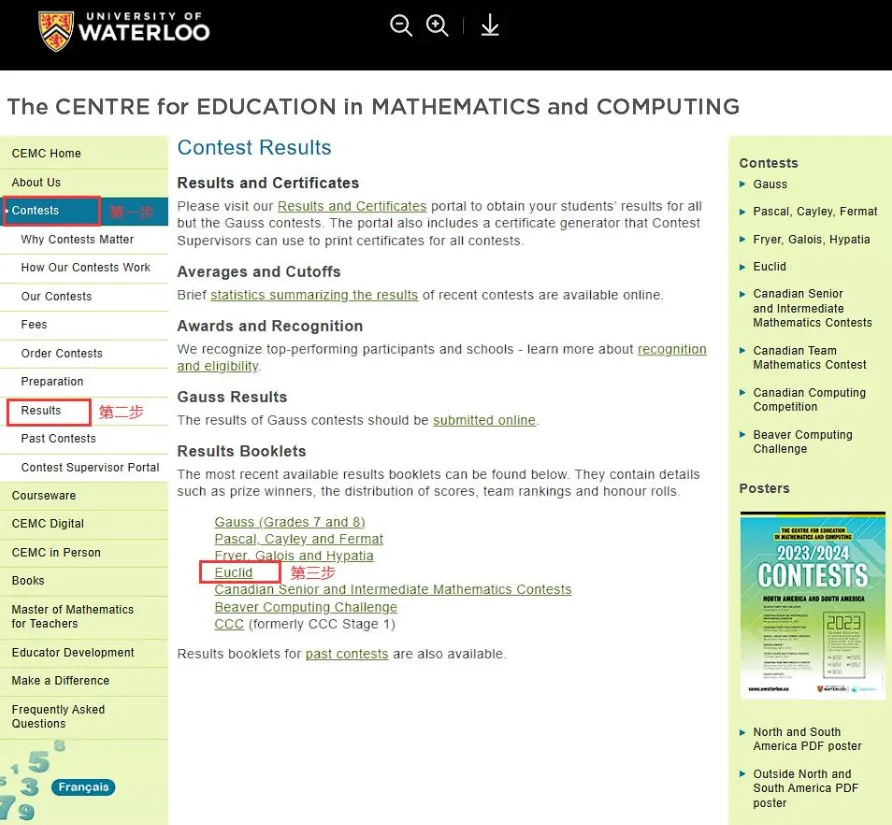Open the About Us menu item
Viewport: 892px width, 825px height.
(36, 183)
